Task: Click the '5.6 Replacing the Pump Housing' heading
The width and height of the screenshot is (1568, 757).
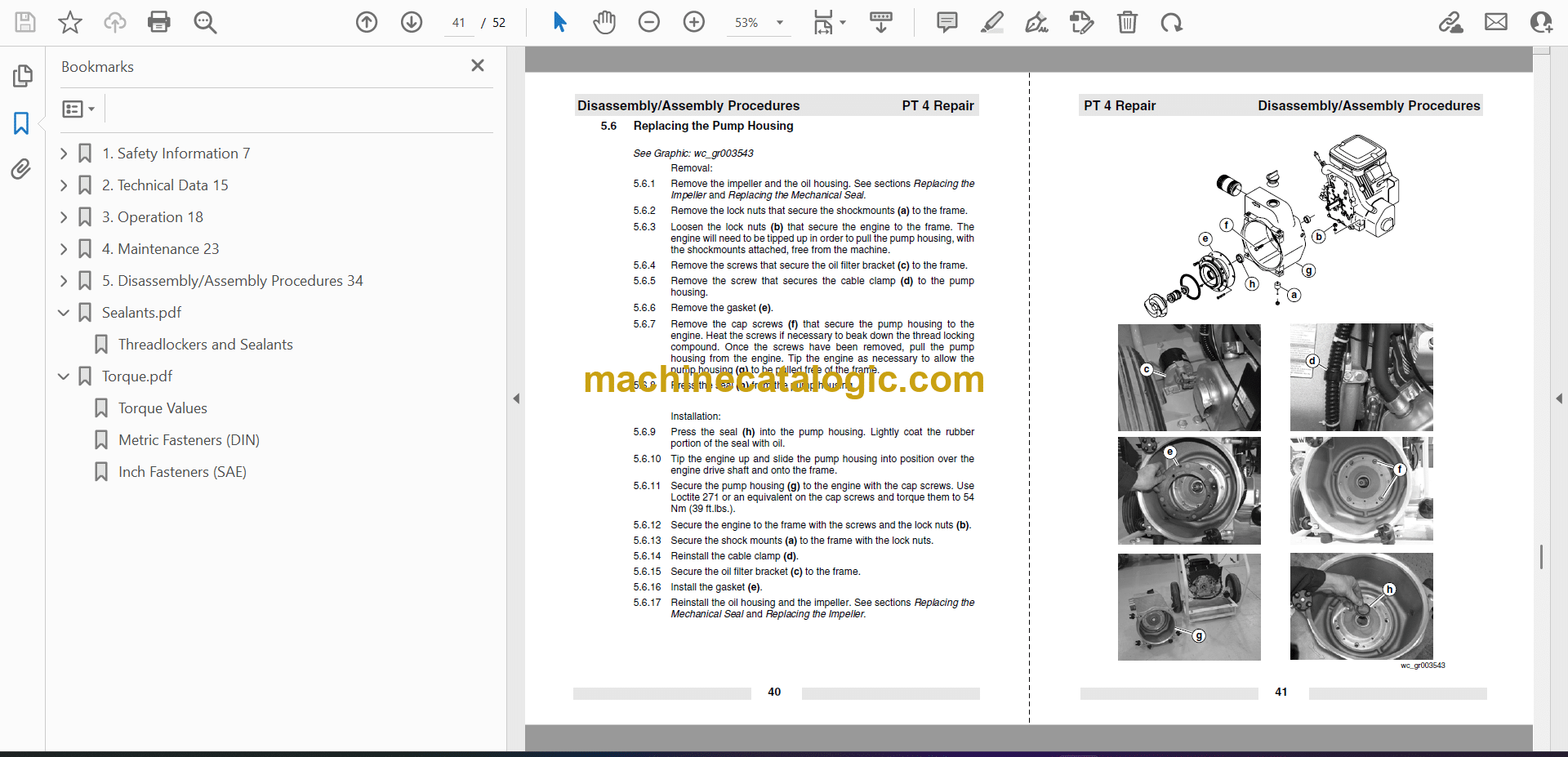Action: [697, 126]
